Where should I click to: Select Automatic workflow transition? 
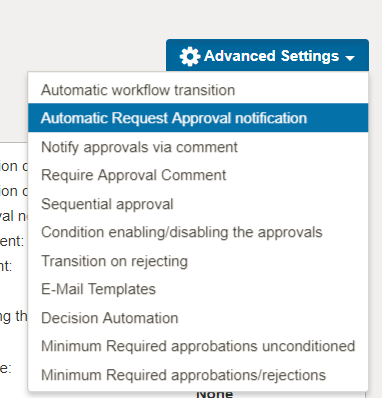pos(198,90)
